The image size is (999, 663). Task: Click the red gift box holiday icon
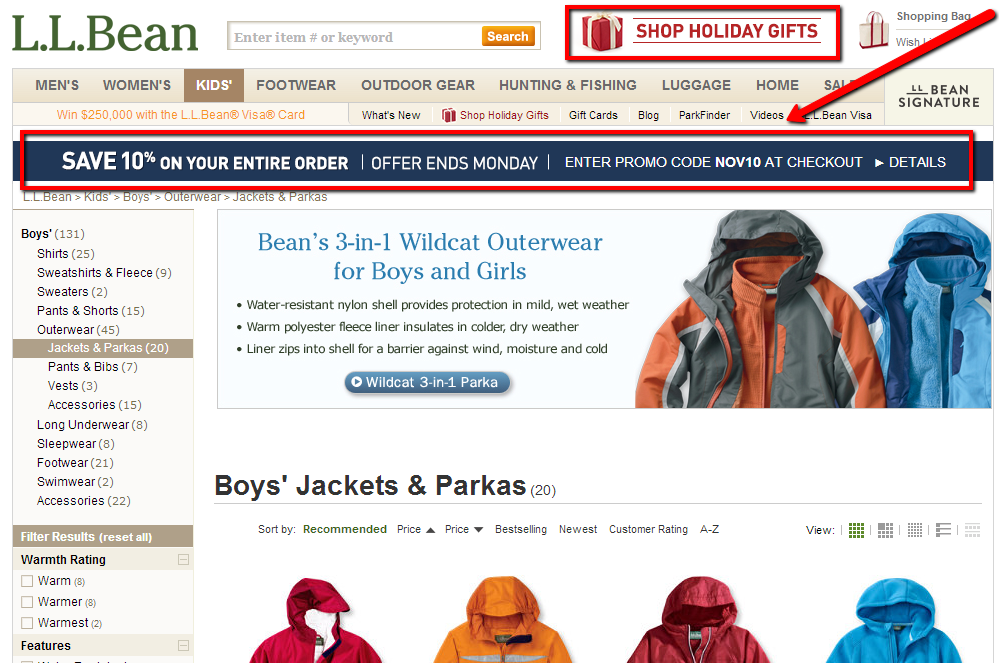point(601,32)
